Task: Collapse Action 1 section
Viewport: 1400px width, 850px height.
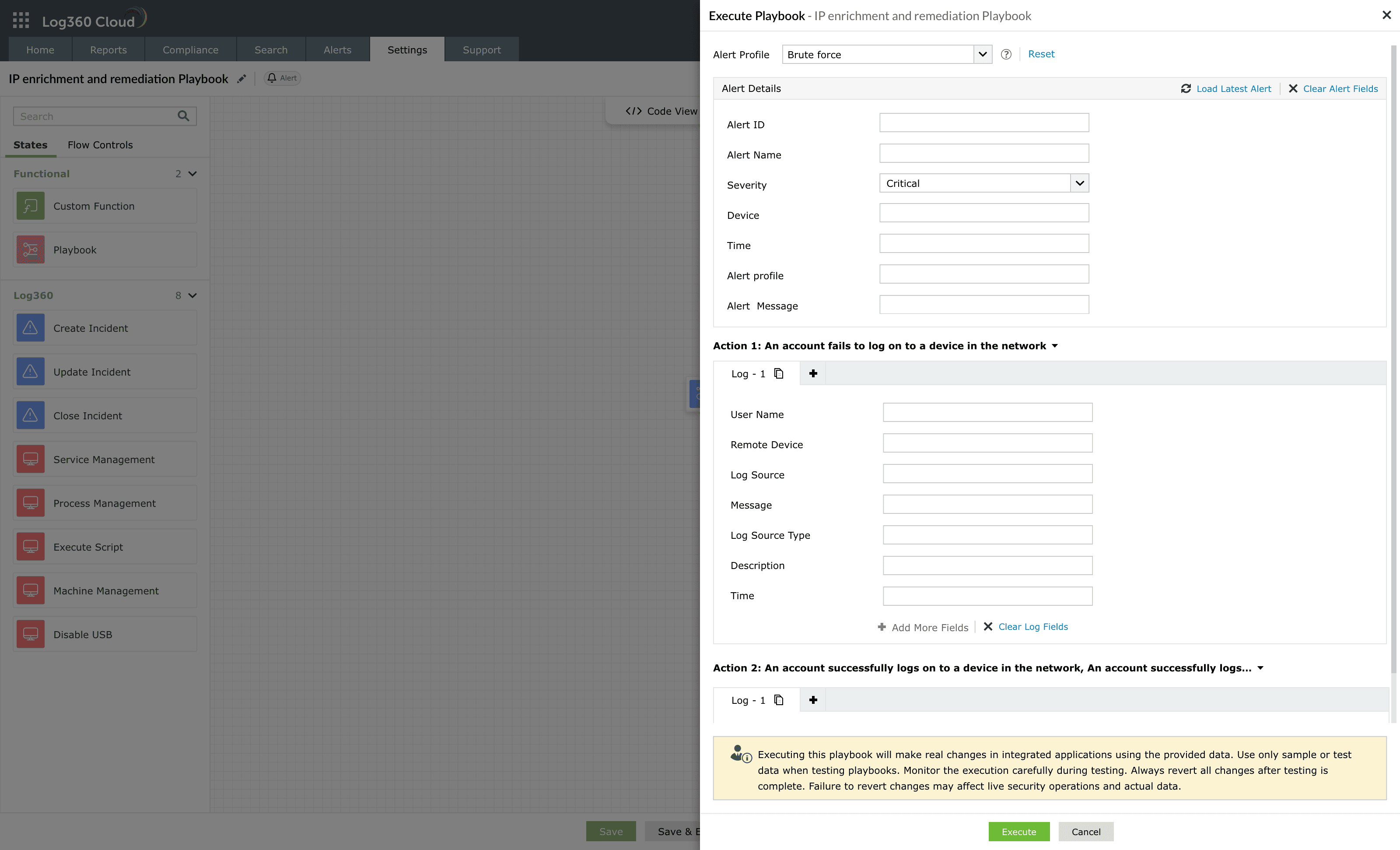Action: pyautogui.click(x=1054, y=346)
